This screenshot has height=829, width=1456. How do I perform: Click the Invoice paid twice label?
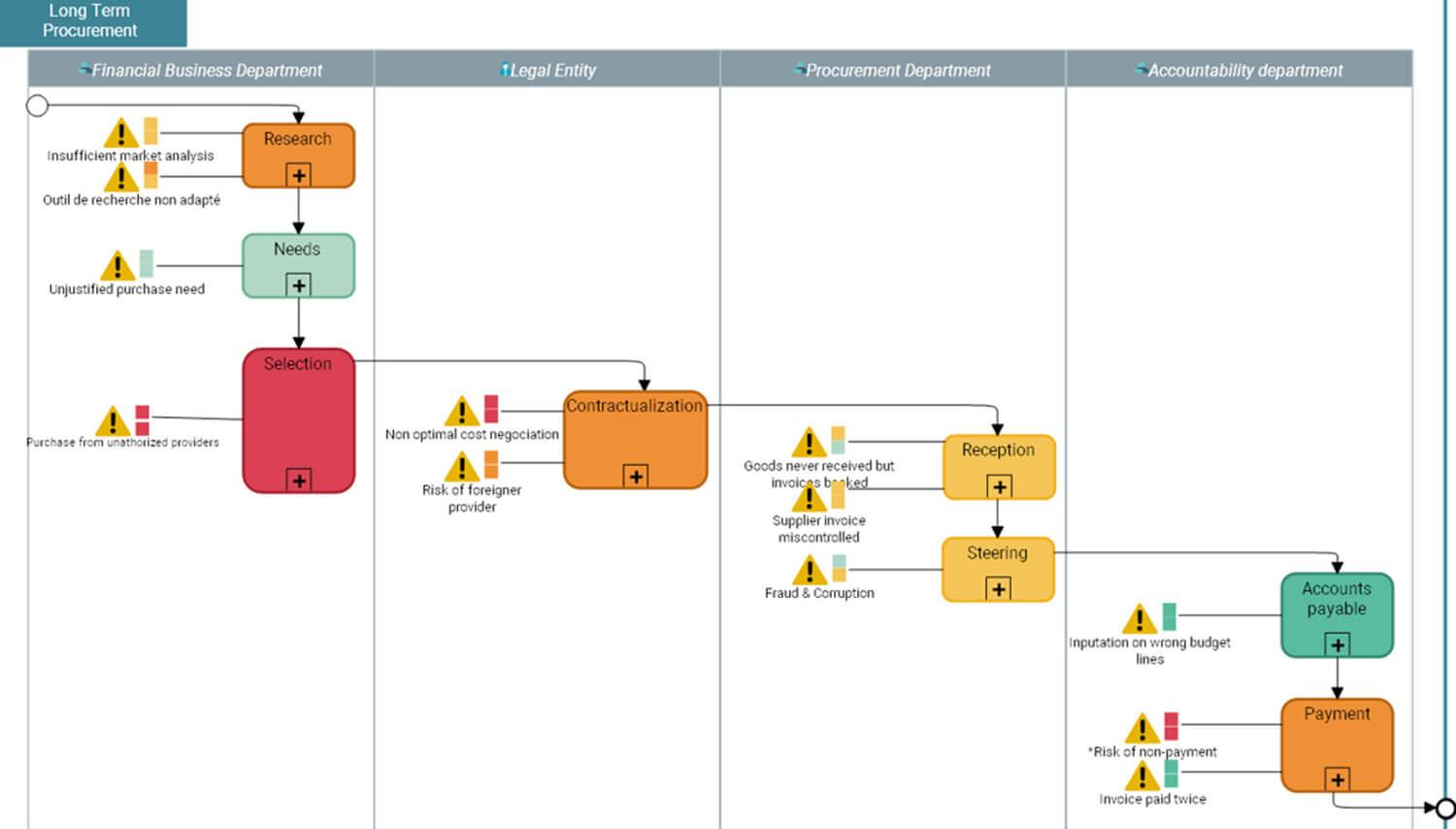1152,799
